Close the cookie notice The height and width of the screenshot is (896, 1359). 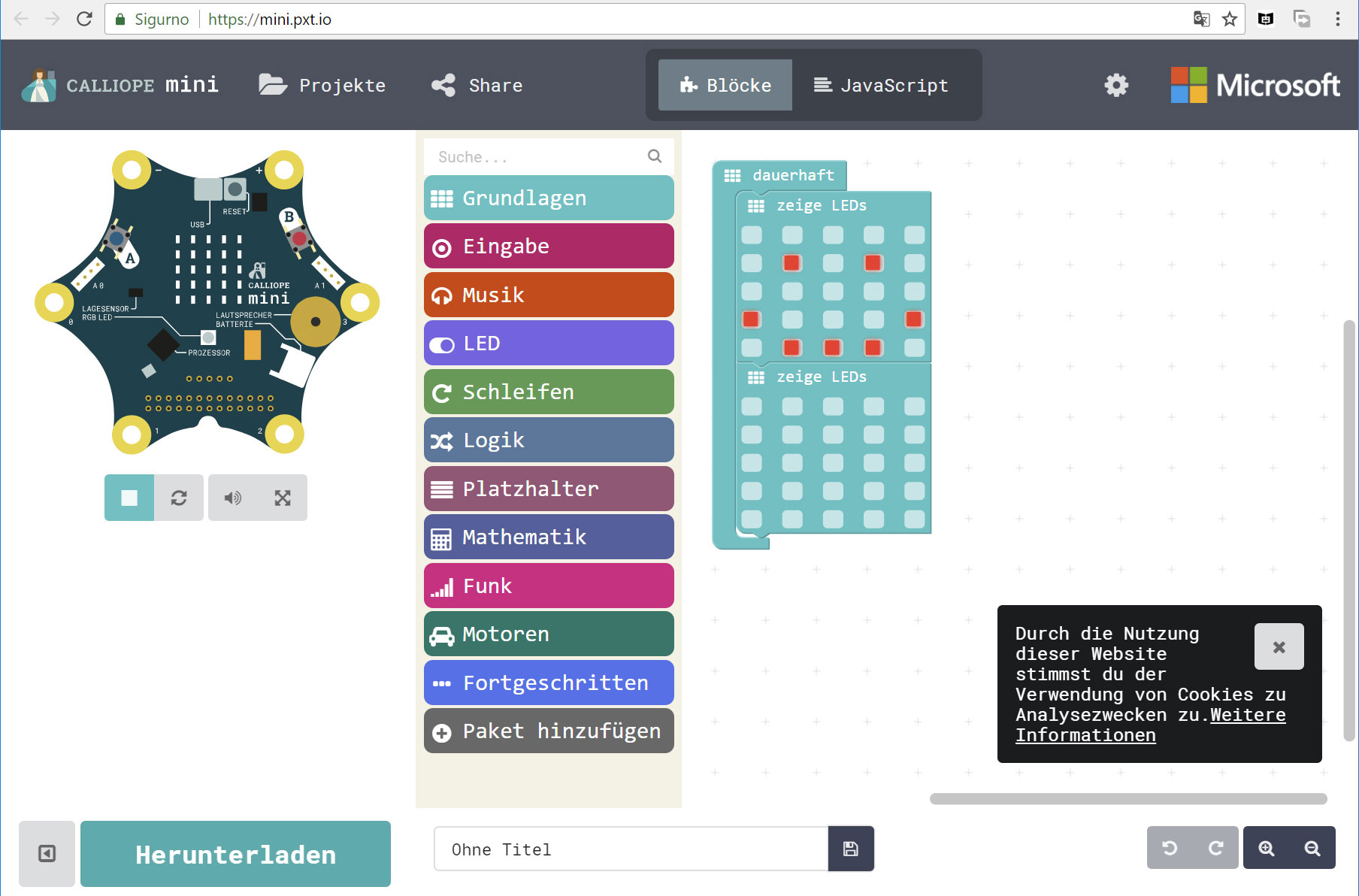(x=1279, y=646)
